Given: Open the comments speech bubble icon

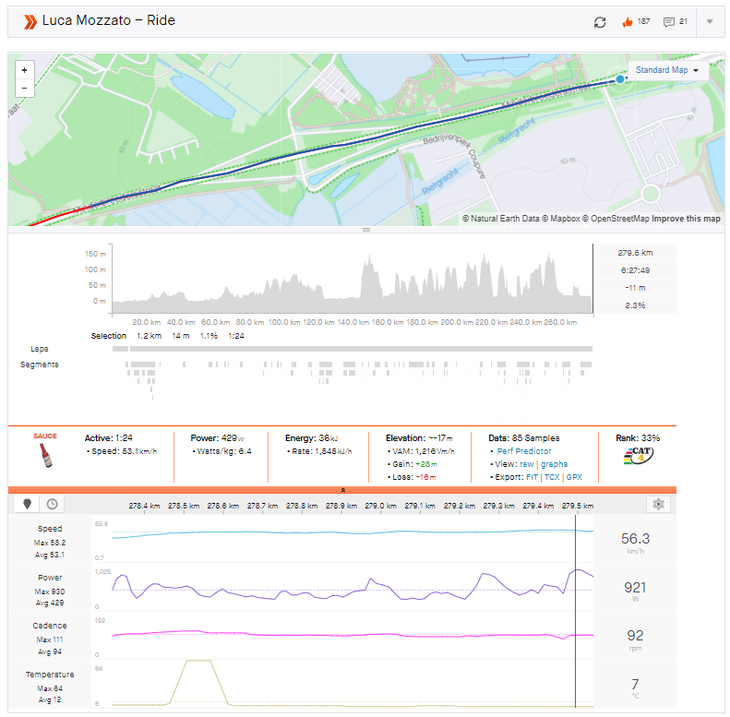Looking at the screenshot, I should [669, 22].
